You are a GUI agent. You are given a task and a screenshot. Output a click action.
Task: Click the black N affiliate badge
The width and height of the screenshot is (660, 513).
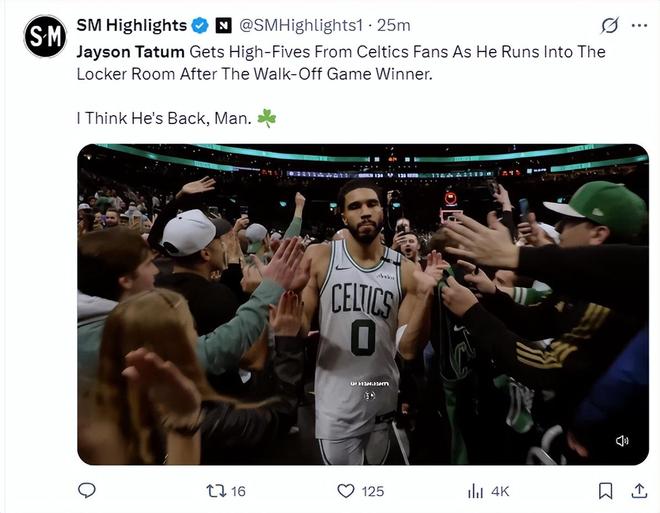tap(224, 26)
